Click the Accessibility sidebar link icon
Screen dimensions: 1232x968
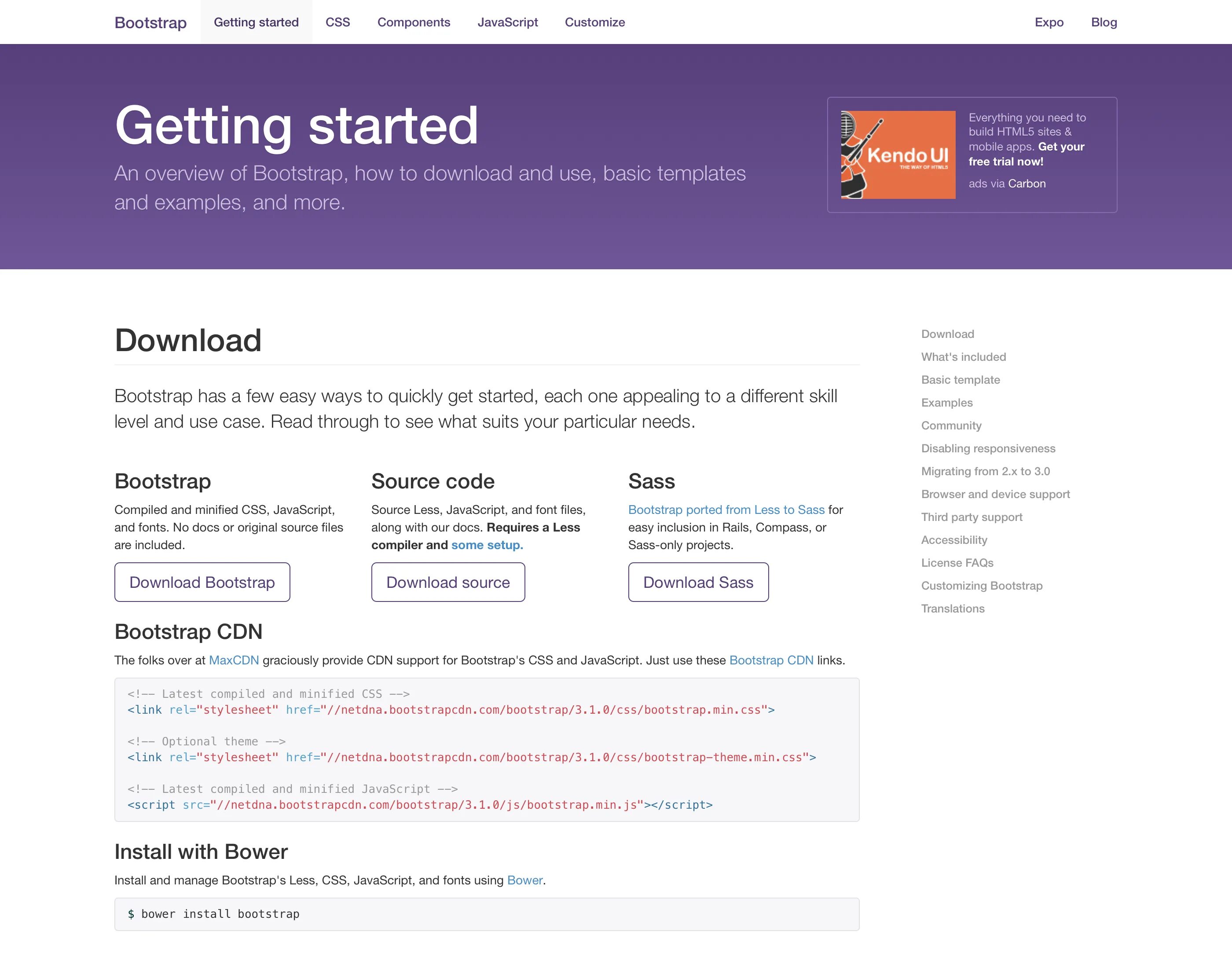(x=953, y=540)
